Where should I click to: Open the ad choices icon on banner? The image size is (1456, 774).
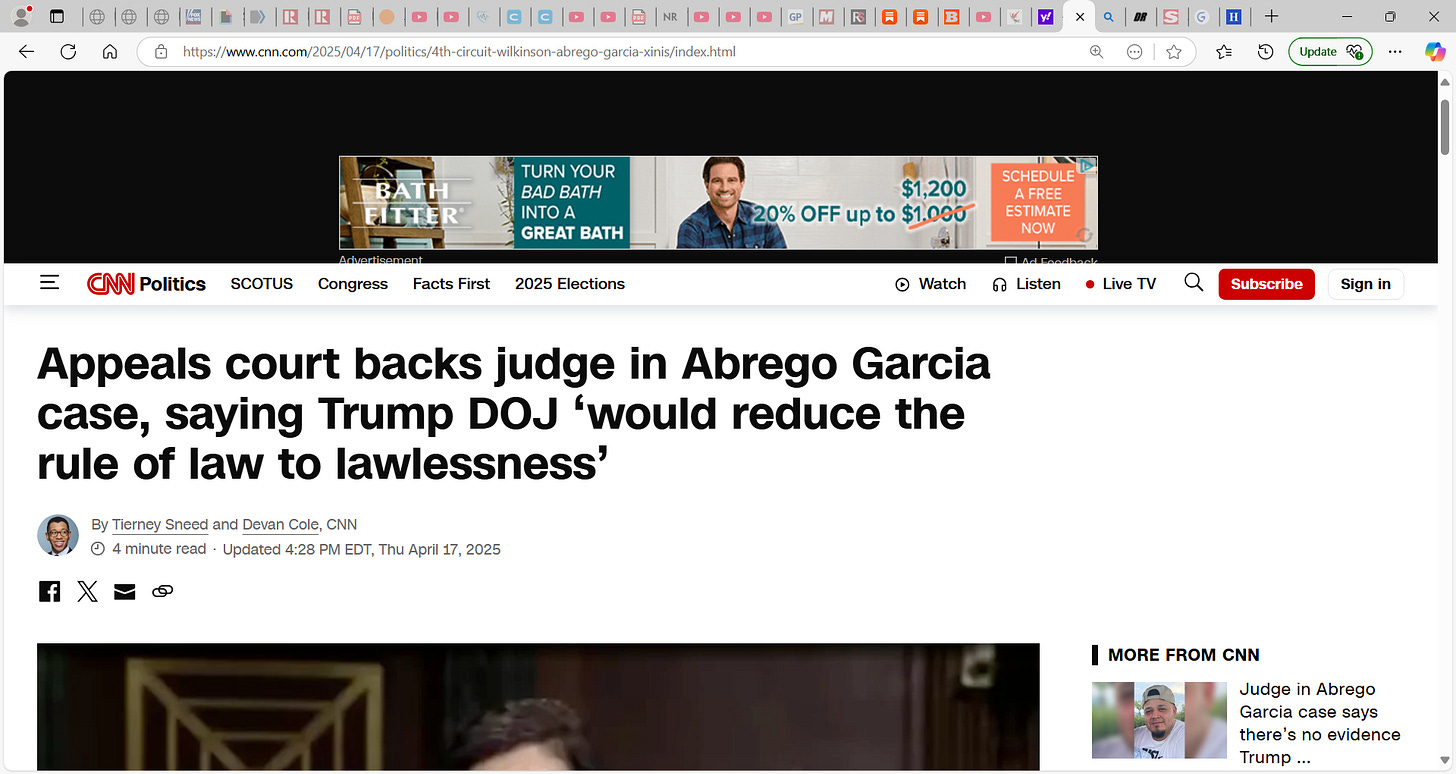1086,165
